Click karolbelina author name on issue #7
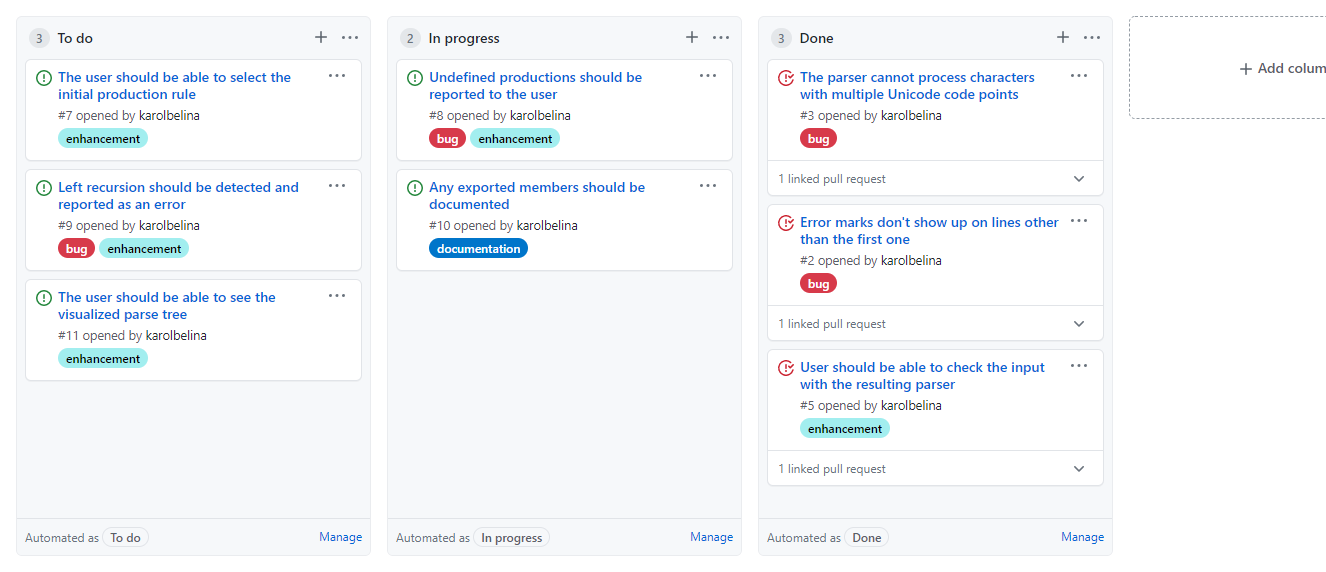1326x572 pixels. pyautogui.click(x=169, y=116)
